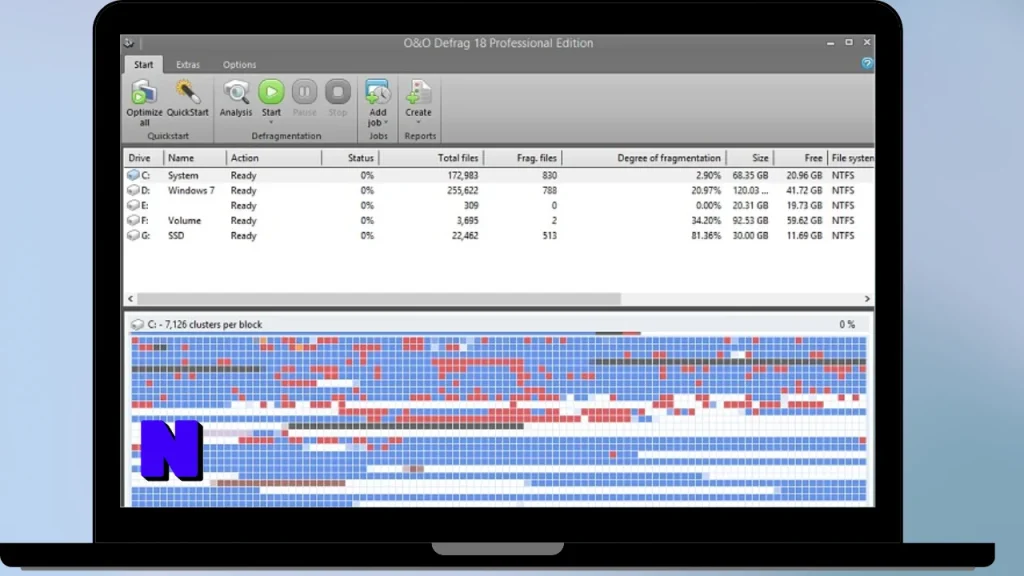Click the scroll right arrow
Viewport: 1024px width, 576px height.
[867, 298]
